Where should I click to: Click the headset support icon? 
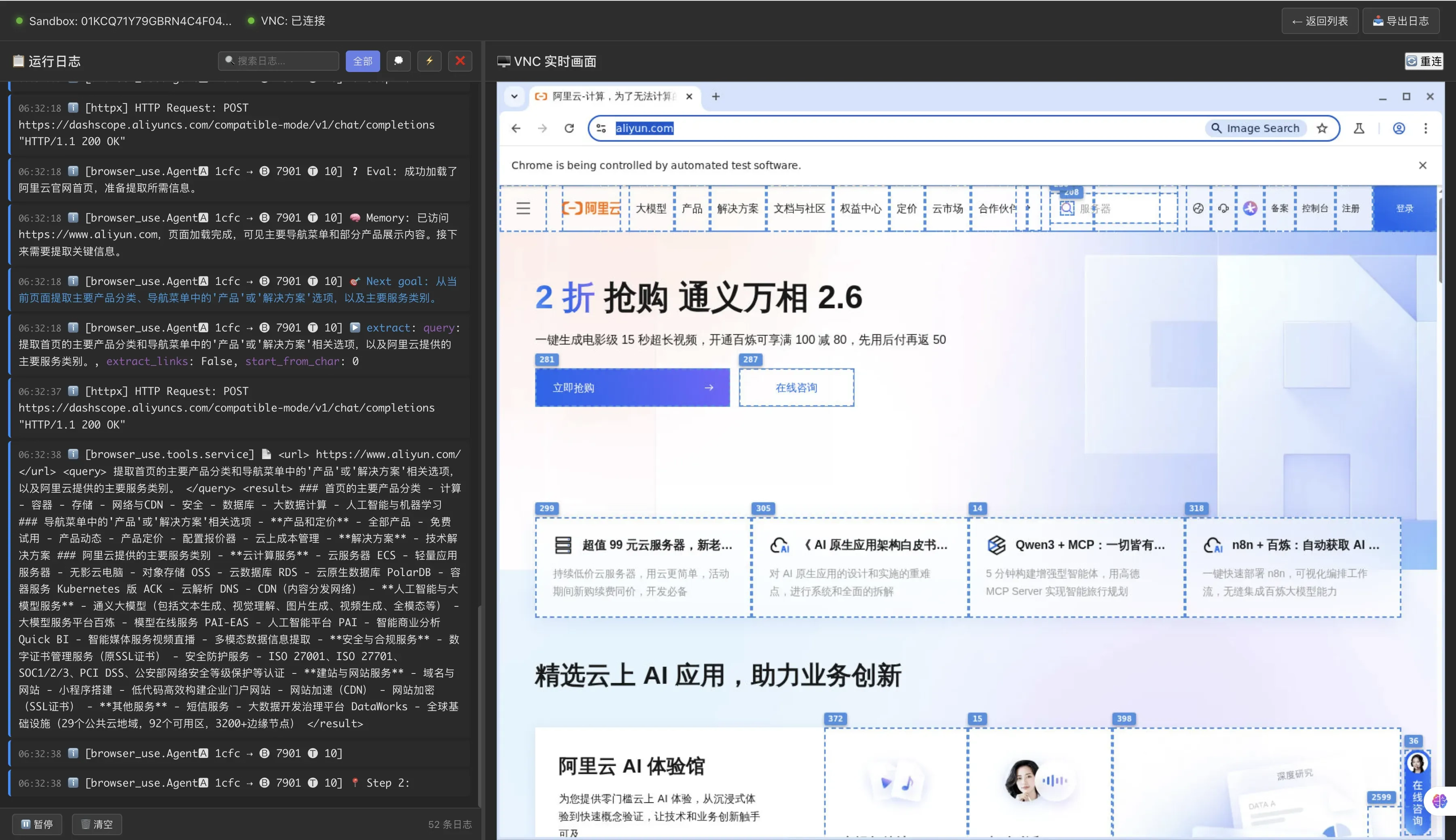coord(1223,209)
